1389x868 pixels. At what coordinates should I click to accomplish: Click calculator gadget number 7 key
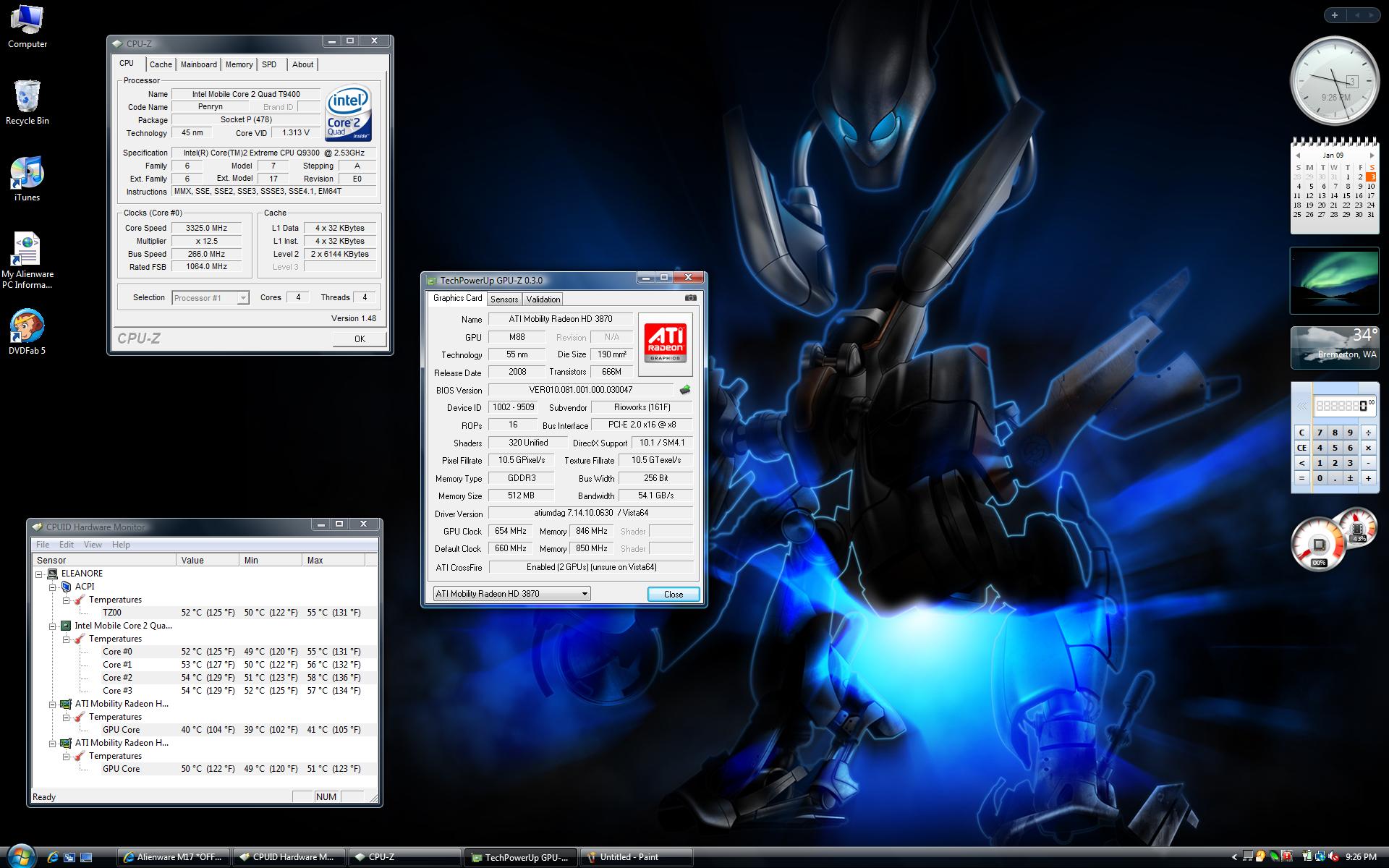1320,433
